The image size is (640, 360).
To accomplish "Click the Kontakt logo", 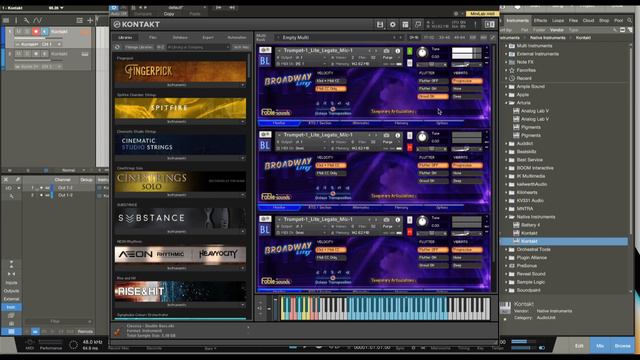I will [x=137, y=24].
